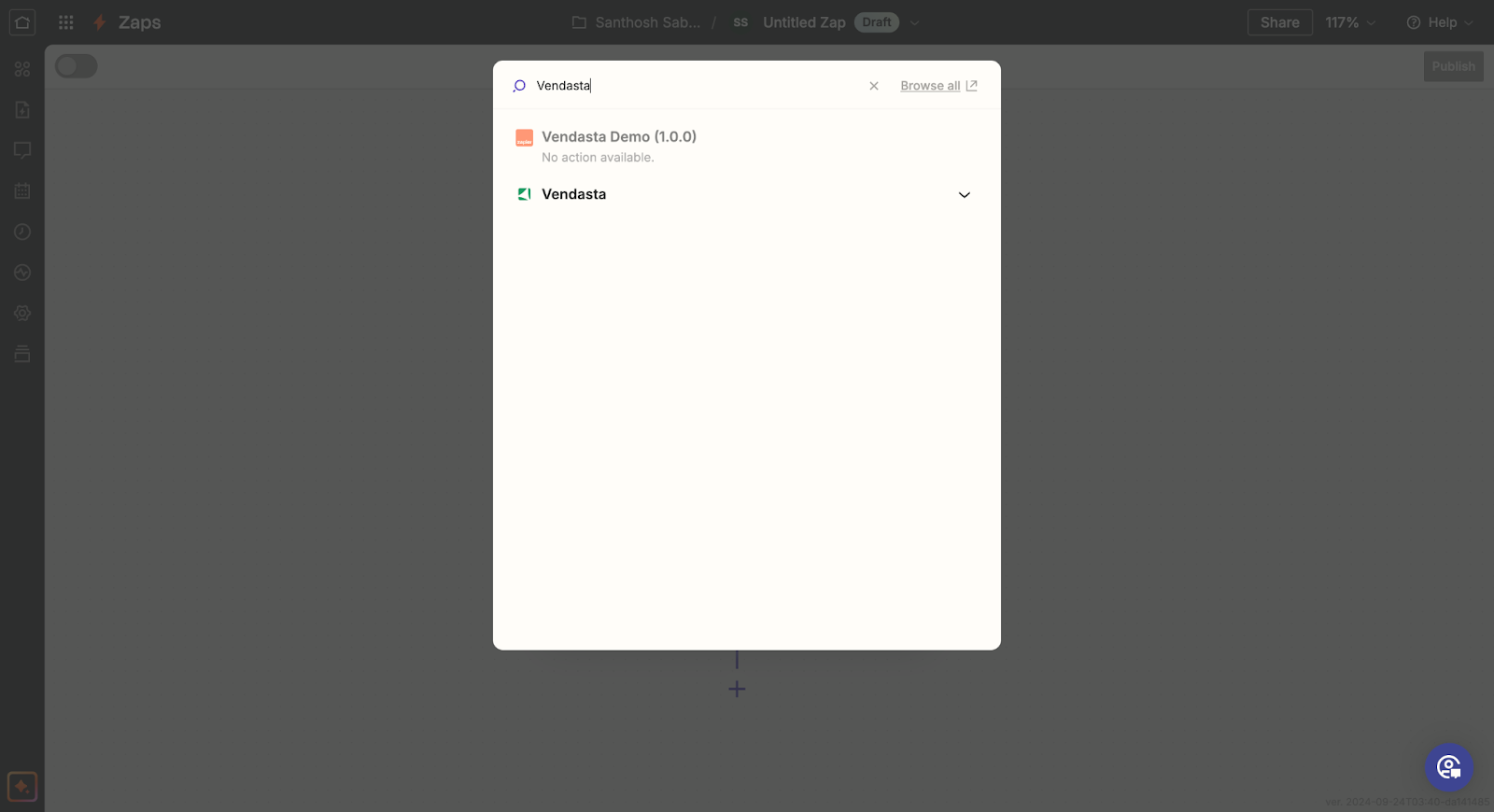Click the SS owner avatar
The image size is (1494, 812).
tap(740, 22)
